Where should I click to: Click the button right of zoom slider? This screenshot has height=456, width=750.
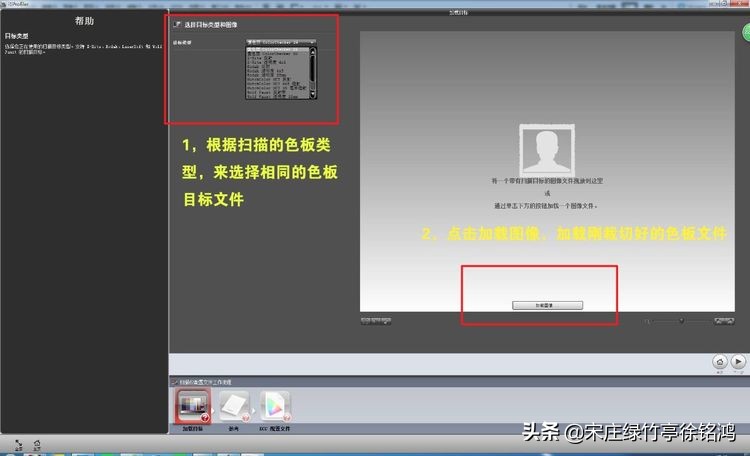[724, 321]
